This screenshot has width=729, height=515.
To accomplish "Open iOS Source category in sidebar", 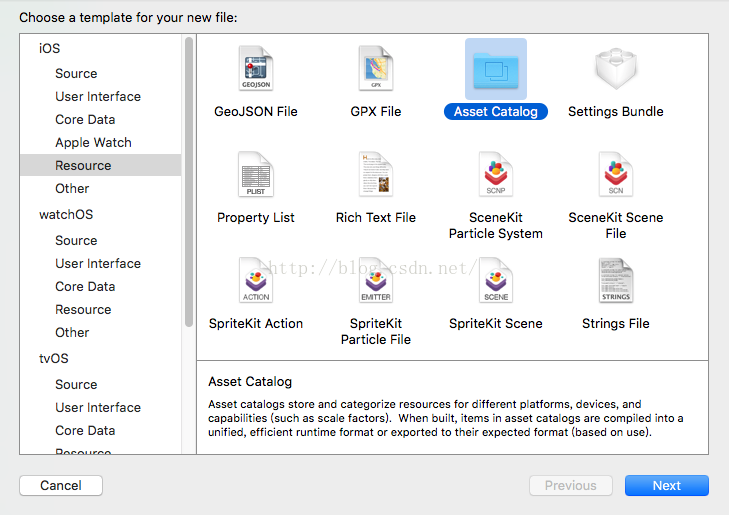I will click(76, 73).
